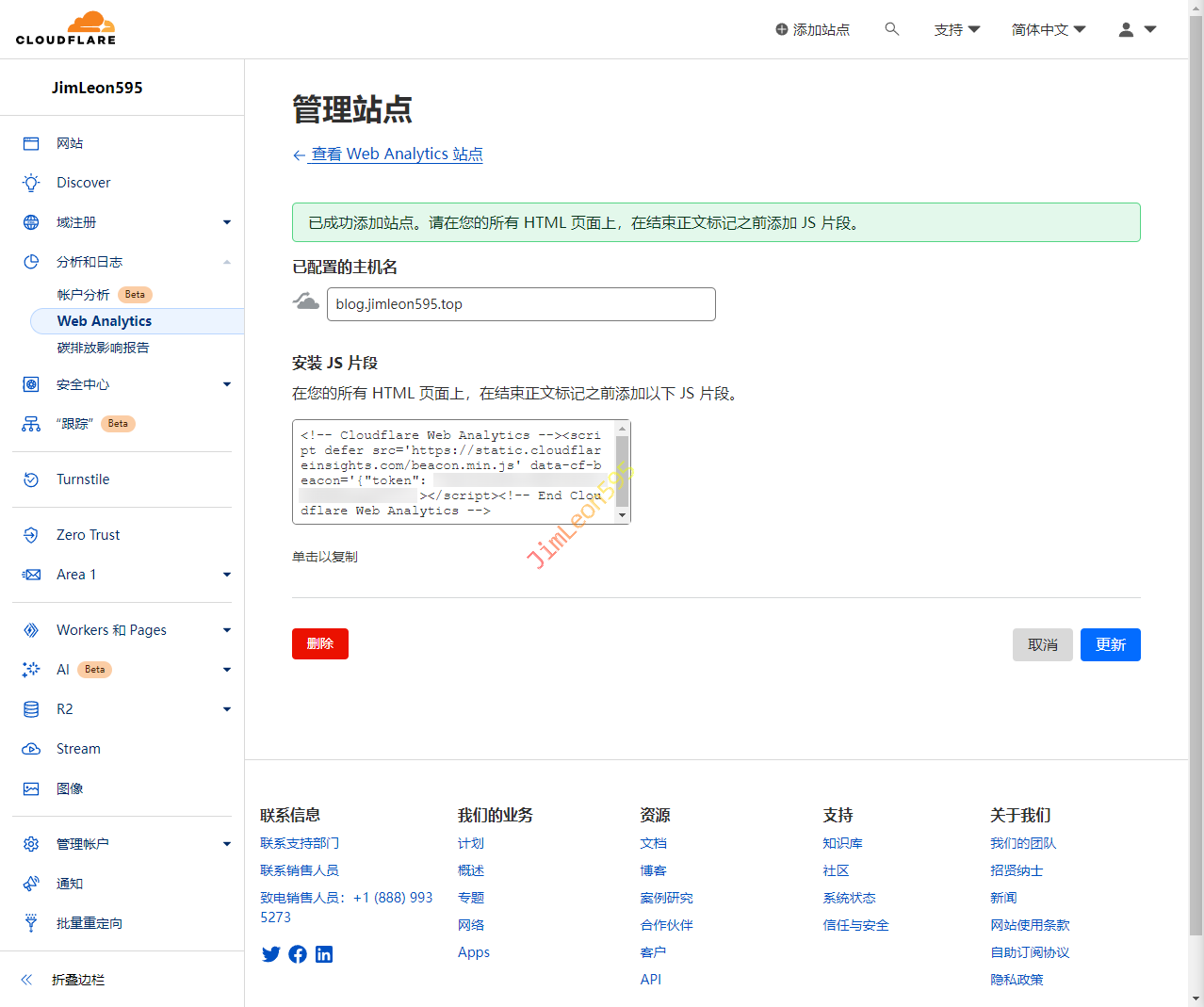Image resolution: width=1204 pixels, height=1007 pixels.
Task: Select Web Analytics in the sidebar
Action: point(105,321)
